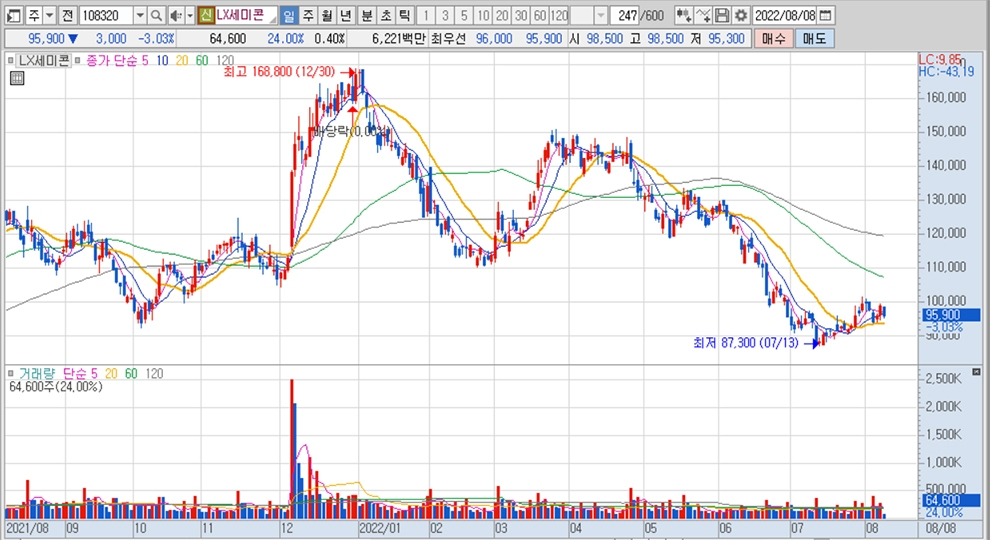This screenshot has height=540, width=990.
Task: Open chart settings gear icon
Action: tap(741, 15)
